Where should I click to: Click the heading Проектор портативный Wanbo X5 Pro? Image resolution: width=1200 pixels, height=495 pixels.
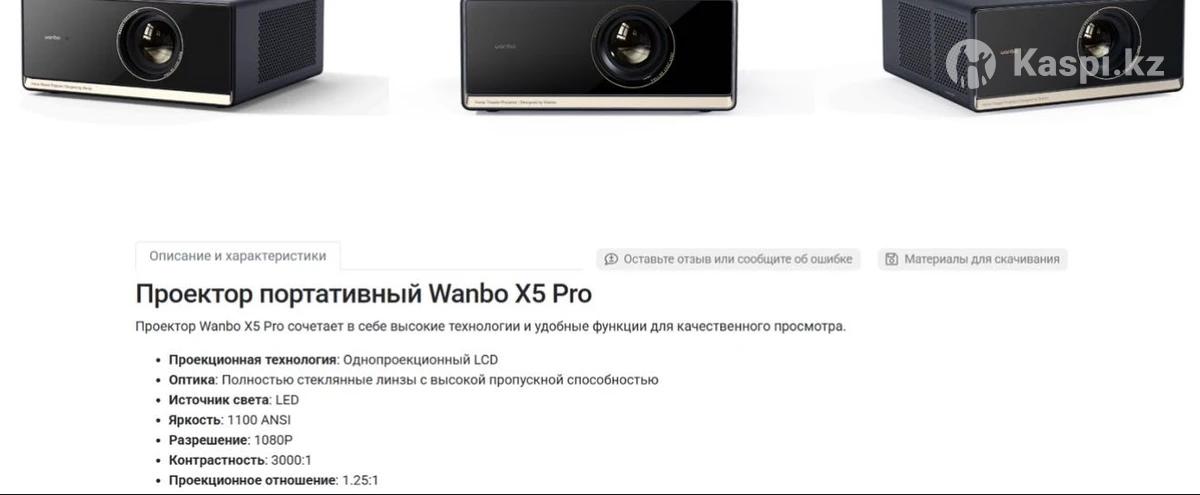click(x=363, y=294)
